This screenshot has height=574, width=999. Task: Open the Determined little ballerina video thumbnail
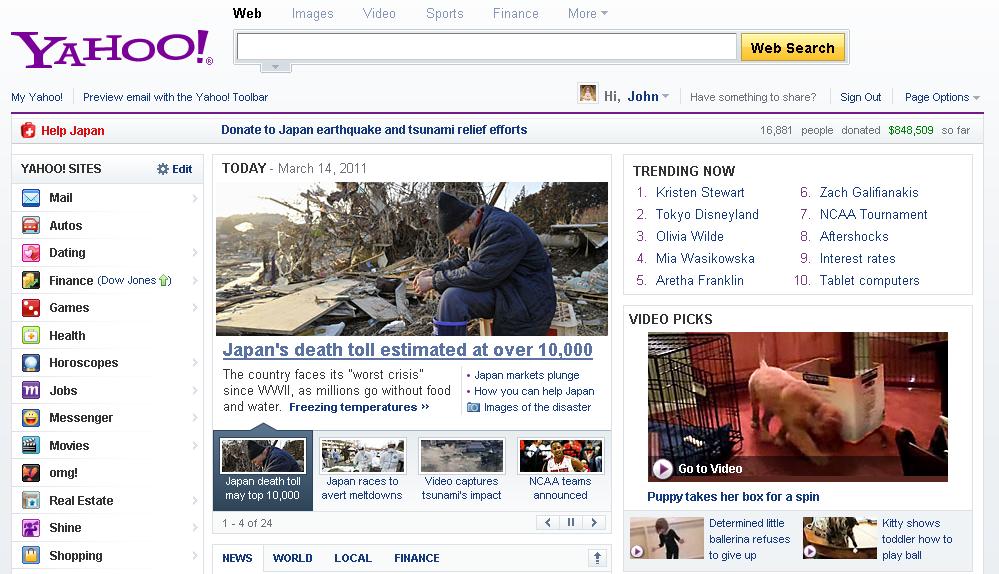point(666,538)
